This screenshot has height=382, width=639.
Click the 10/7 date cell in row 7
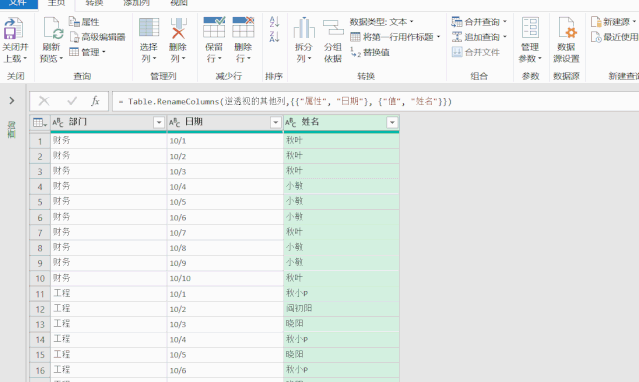coord(225,232)
